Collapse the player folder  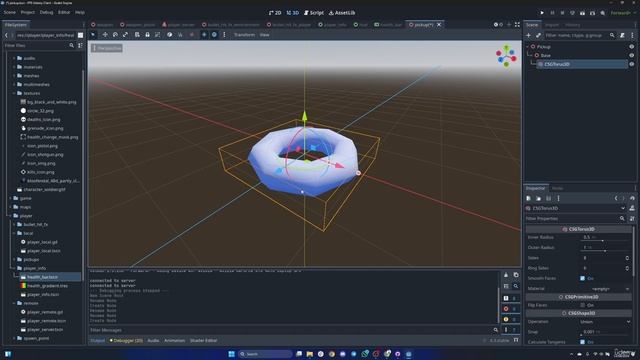[10, 216]
